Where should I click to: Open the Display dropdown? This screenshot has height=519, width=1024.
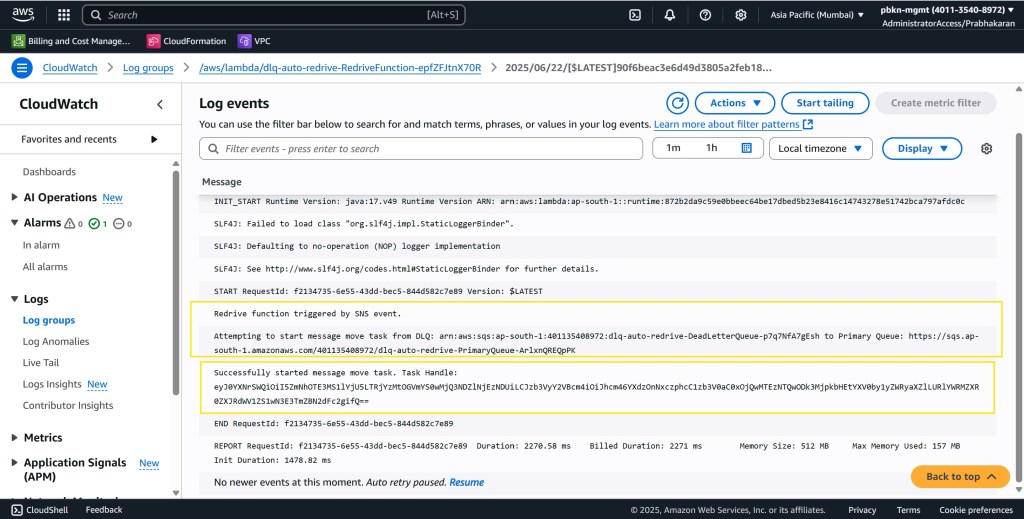(x=922, y=148)
